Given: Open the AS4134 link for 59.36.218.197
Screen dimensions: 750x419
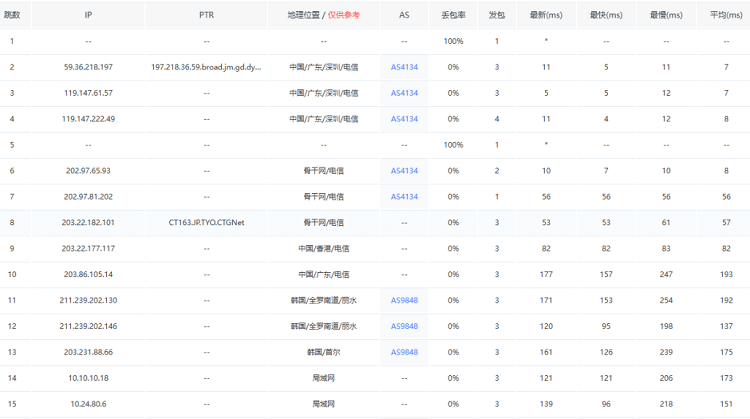Looking at the screenshot, I should coord(404,67).
